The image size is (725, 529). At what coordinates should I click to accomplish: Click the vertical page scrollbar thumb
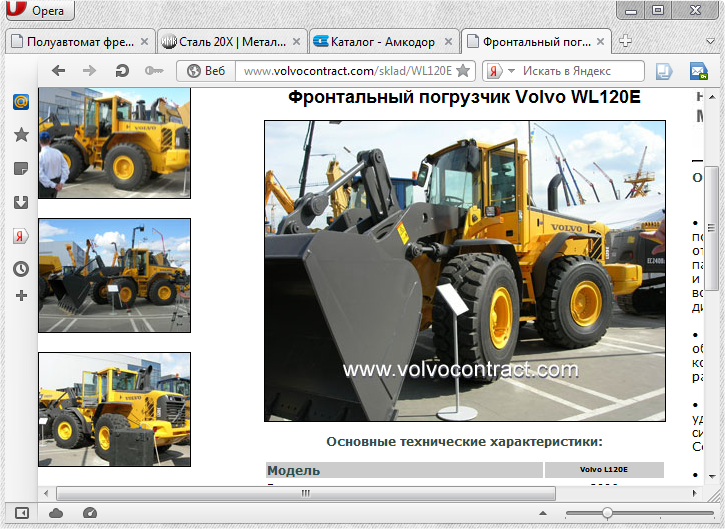(713, 228)
